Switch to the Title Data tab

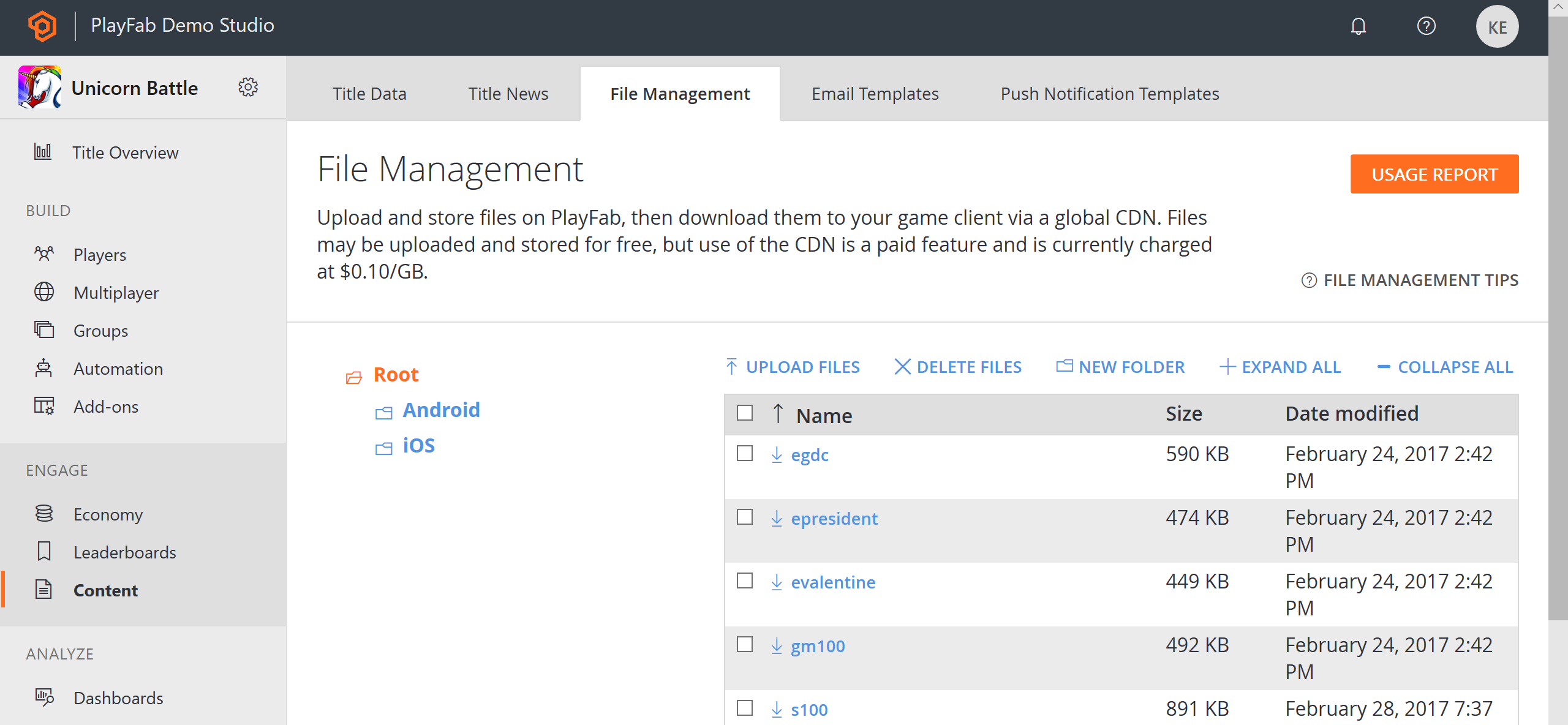370,93
